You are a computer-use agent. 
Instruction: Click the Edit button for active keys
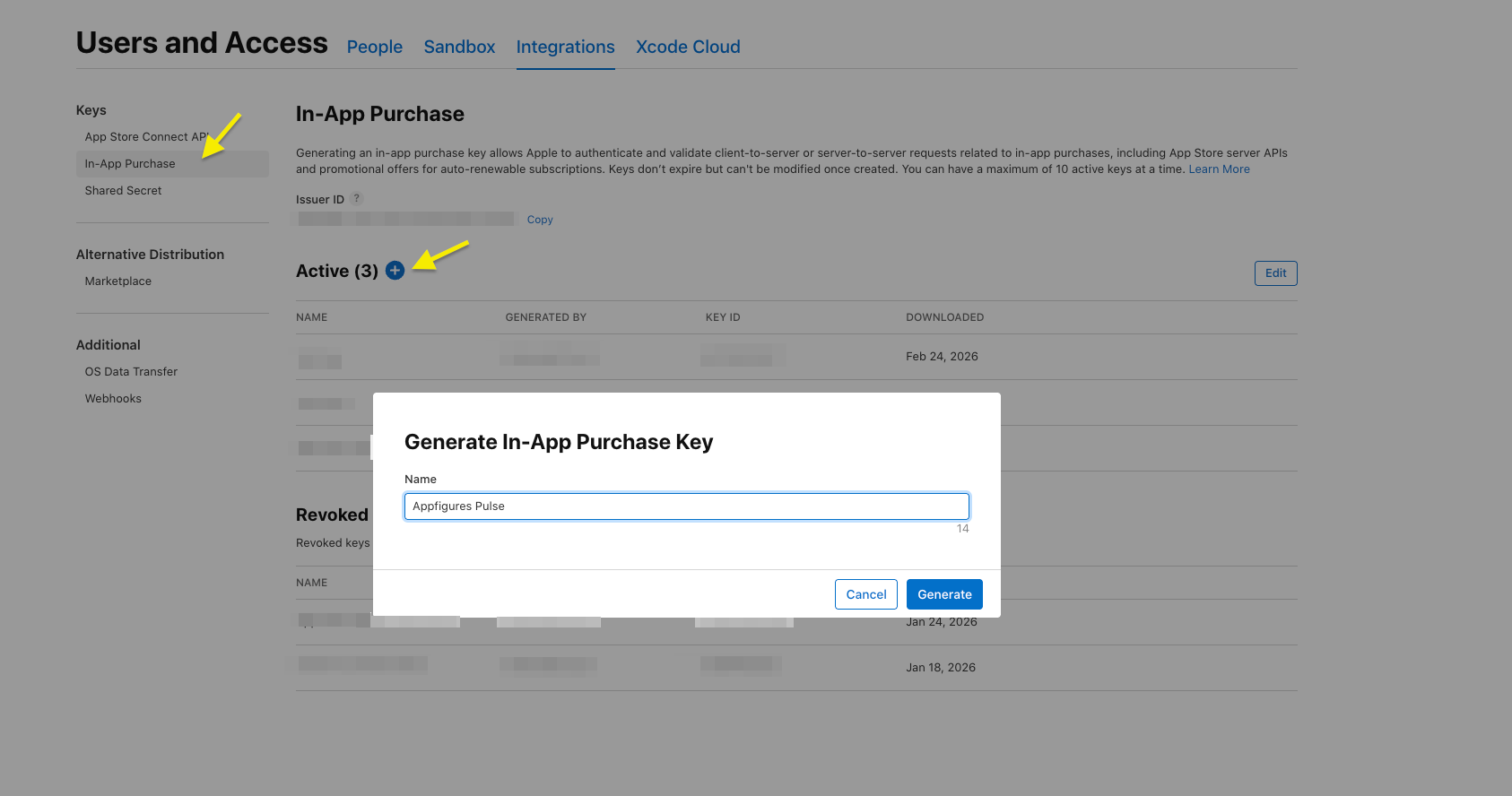(1275, 273)
